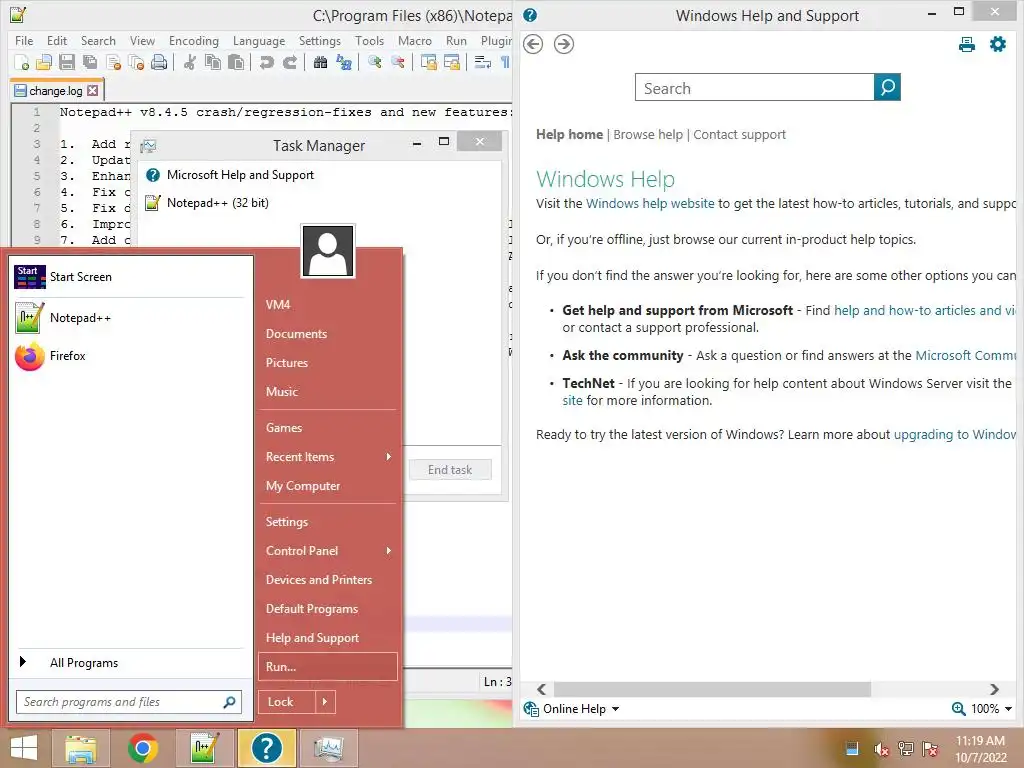Open Documents from the Start menu
Viewport: 1024px width, 768px height.
pyautogui.click(x=296, y=334)
